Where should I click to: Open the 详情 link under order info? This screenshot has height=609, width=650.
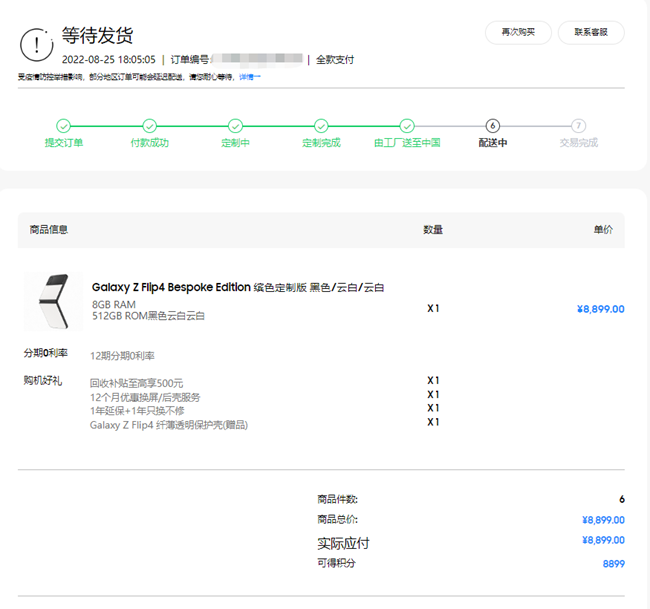(x=249, y=76)
